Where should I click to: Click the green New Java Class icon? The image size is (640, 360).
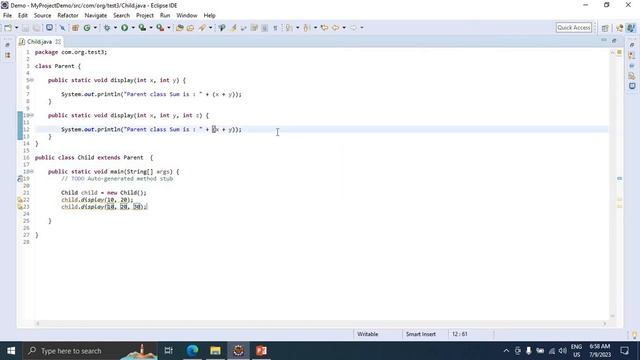pyautogui.click(x=87, y=28)
